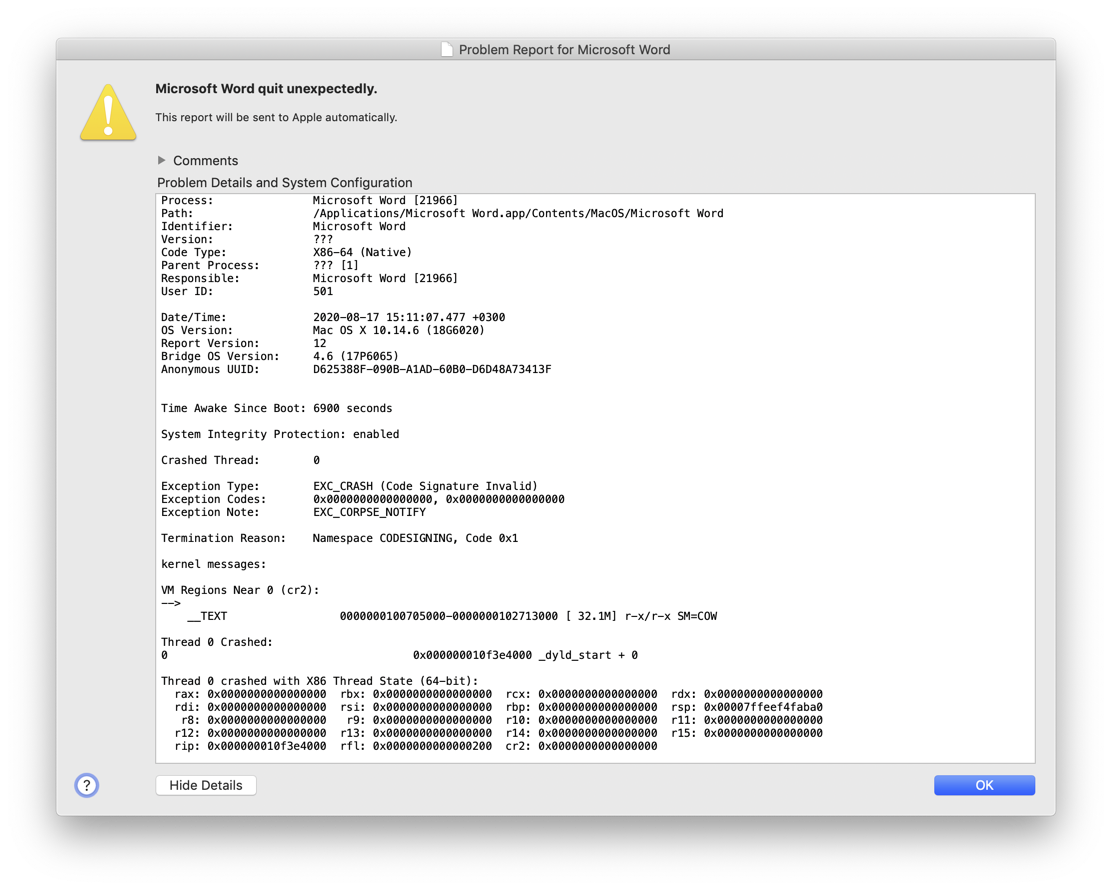Click the Responsible 'Microsoft Word [21966]' value
1112x890 pixels.
point(385,278)
